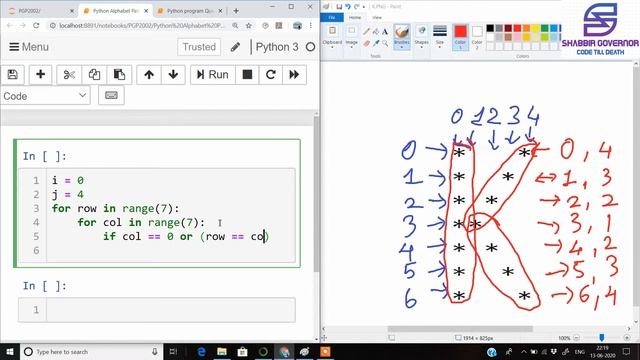Image resolution: width=640 pixels, height=360 pixels.
Task: Copy selected cells in Jupyter toolbar
Action: pos(94,75)
